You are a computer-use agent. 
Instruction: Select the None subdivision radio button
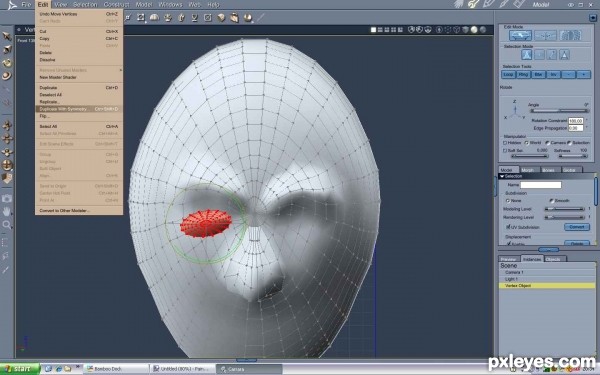(x=508, y=201)
